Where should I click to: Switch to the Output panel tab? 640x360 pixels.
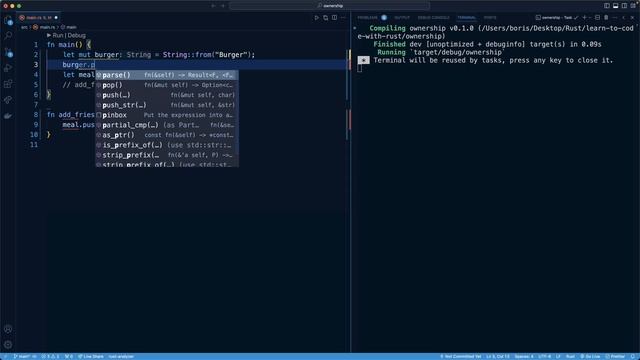coord(402,18)
